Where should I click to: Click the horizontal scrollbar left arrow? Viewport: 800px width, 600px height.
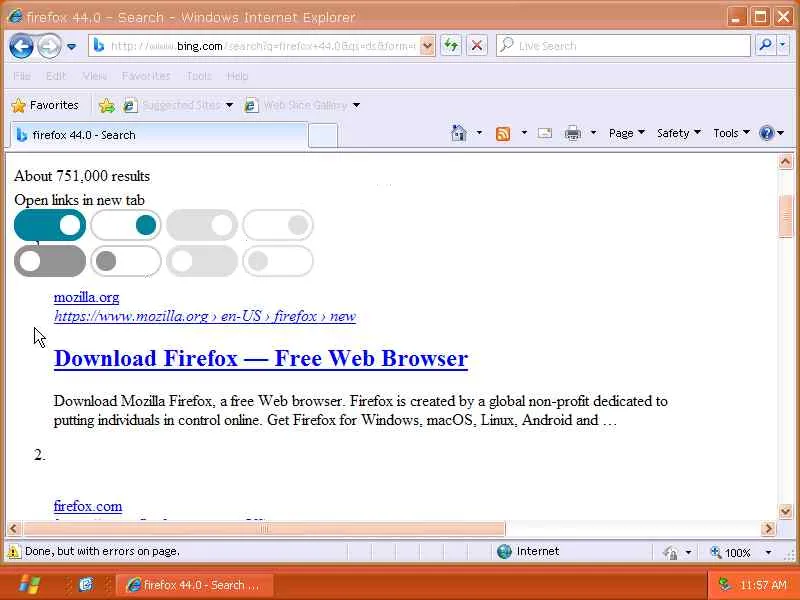14,529
